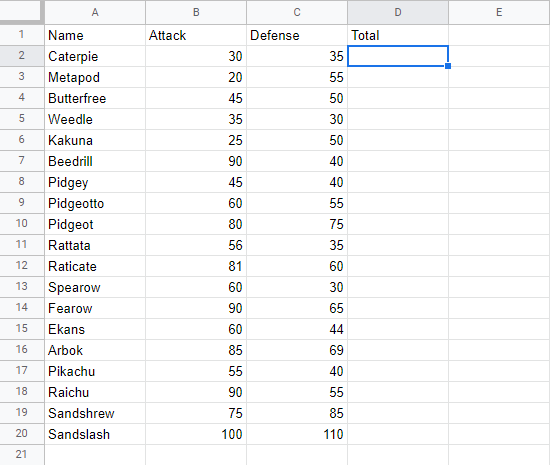The image size is (550, 465).
Task: Select the Defense header cell
Action: (297, 35)
